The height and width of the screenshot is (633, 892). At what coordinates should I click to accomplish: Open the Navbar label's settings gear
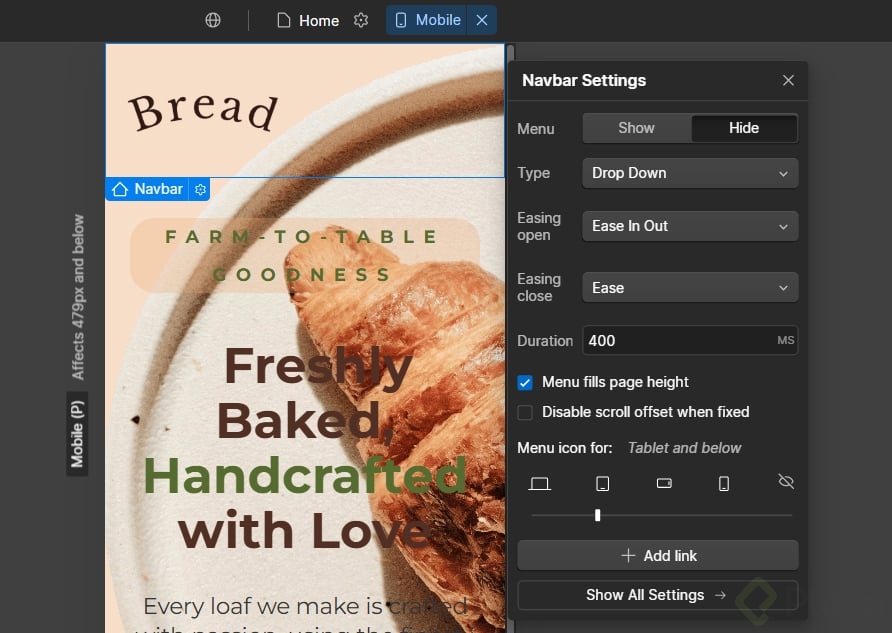point(200,189)
